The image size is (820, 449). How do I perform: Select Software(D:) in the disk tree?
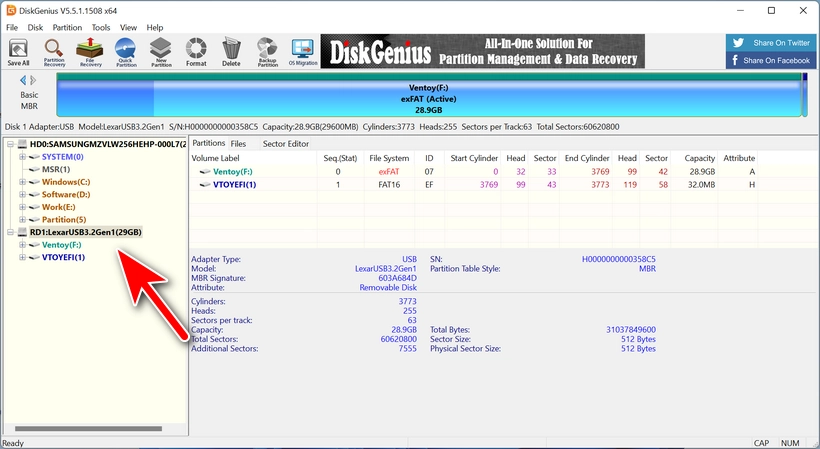click(x=66, y=194)
